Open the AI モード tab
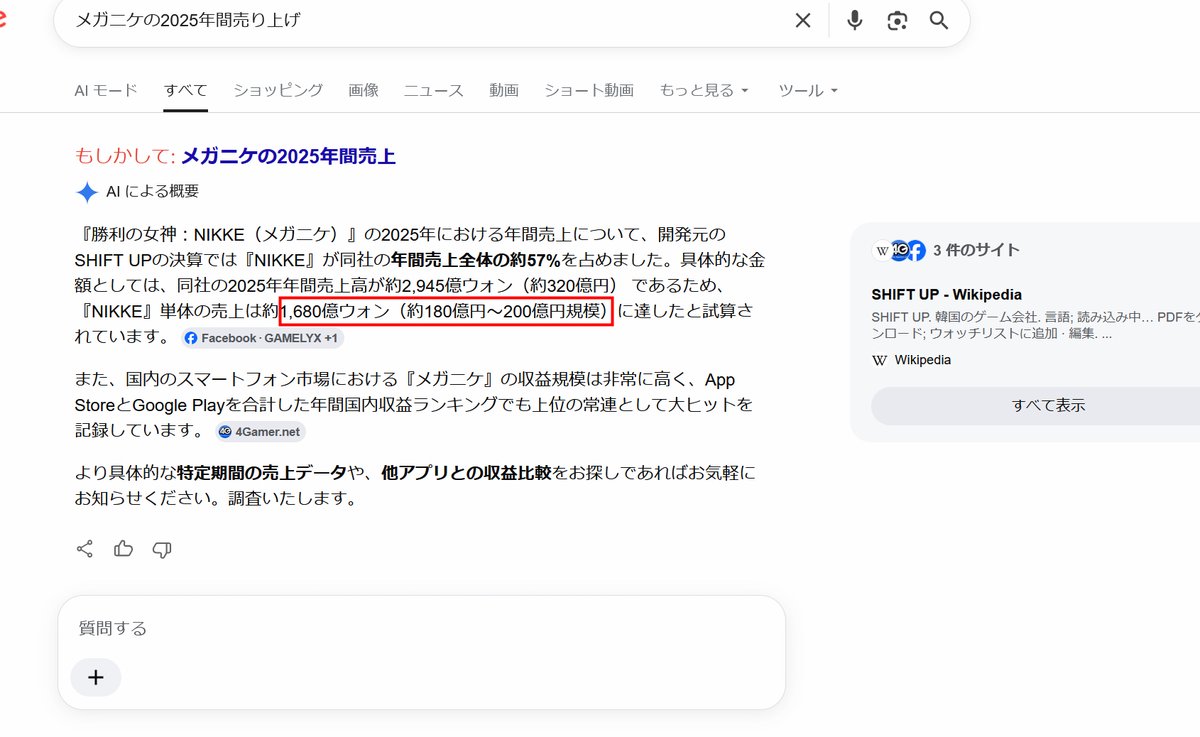Screen dimensions: 1200x737 [106, 90]
